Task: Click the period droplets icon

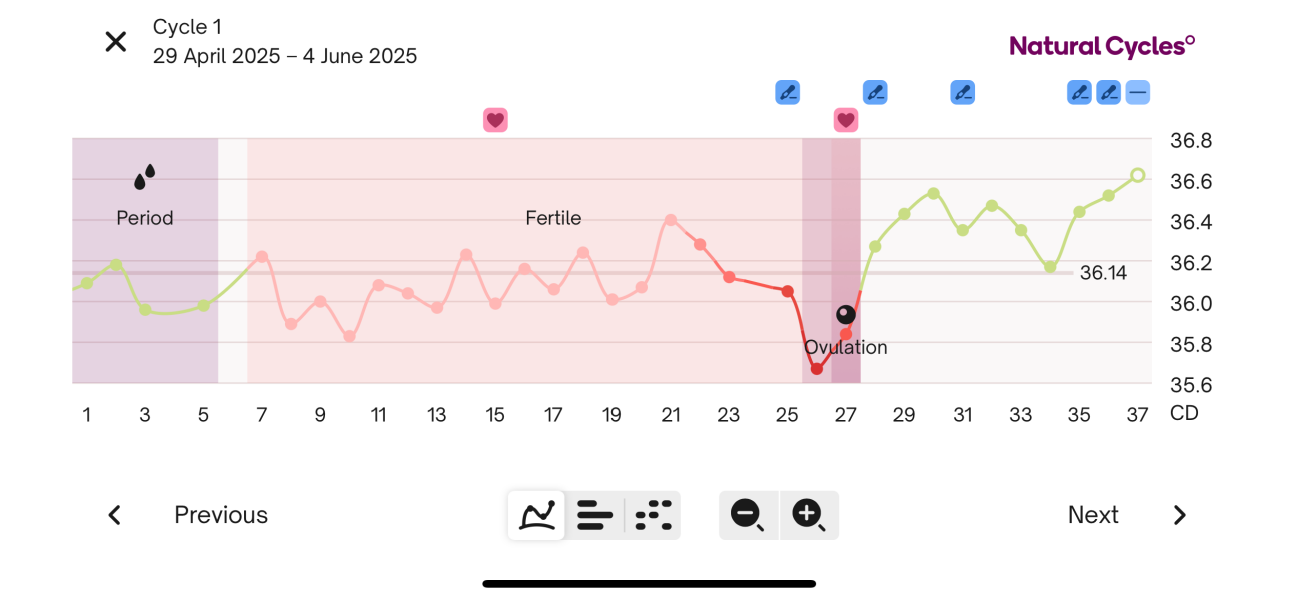Action: (x=143, y=177)
